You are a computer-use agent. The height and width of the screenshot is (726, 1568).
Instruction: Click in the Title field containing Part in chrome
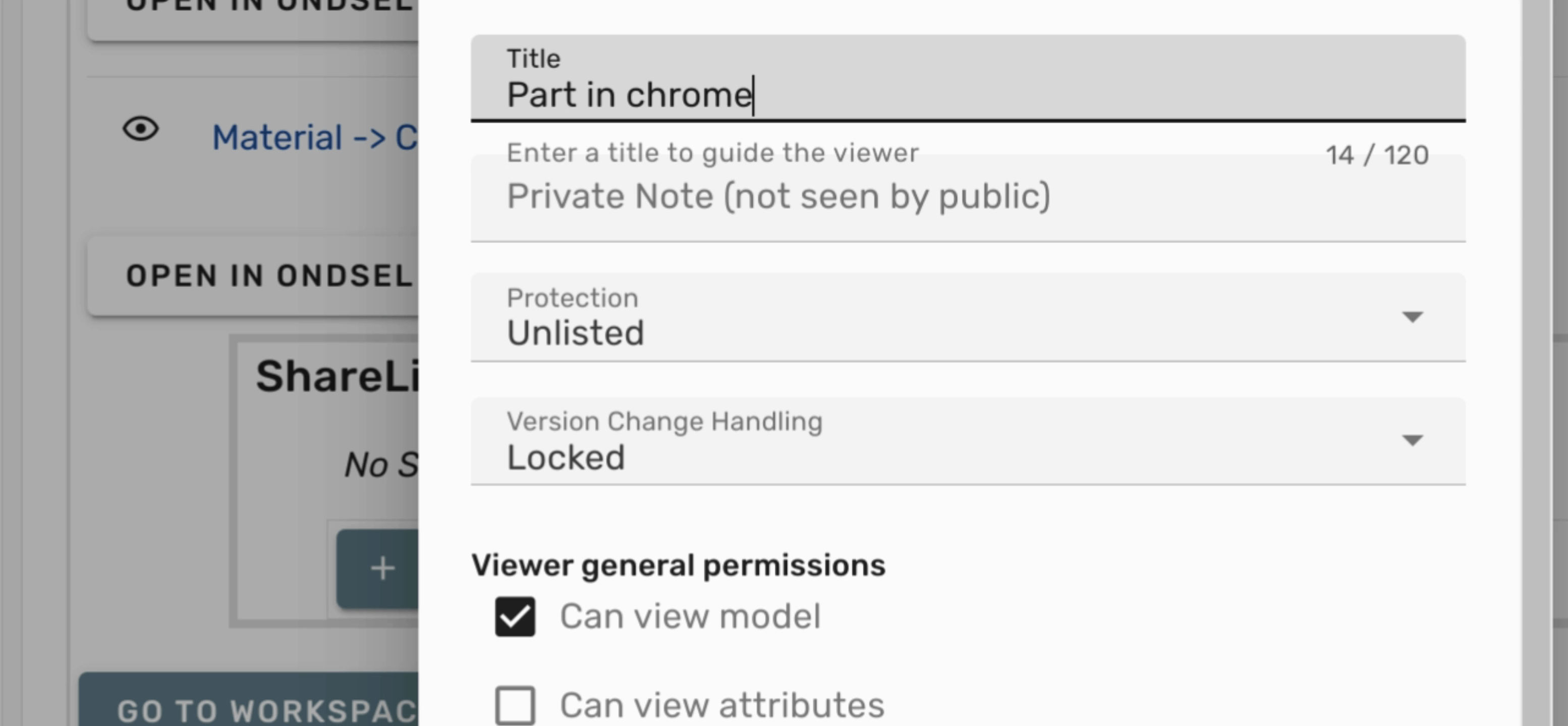click(913, 94)
